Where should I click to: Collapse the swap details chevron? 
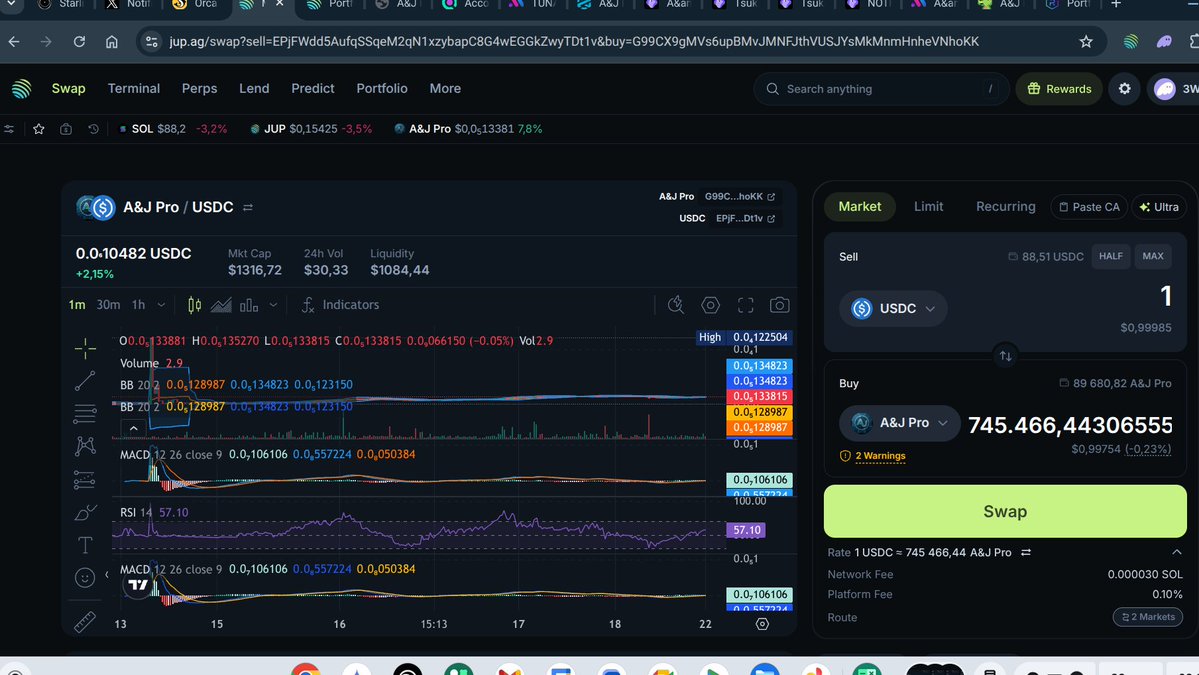point(1177,552)
